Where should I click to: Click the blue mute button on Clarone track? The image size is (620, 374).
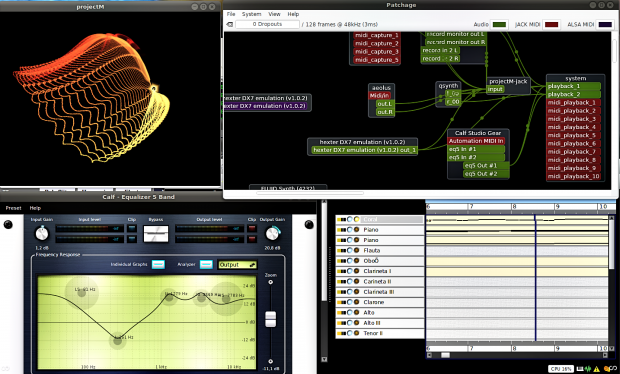[x=350, y=302]
